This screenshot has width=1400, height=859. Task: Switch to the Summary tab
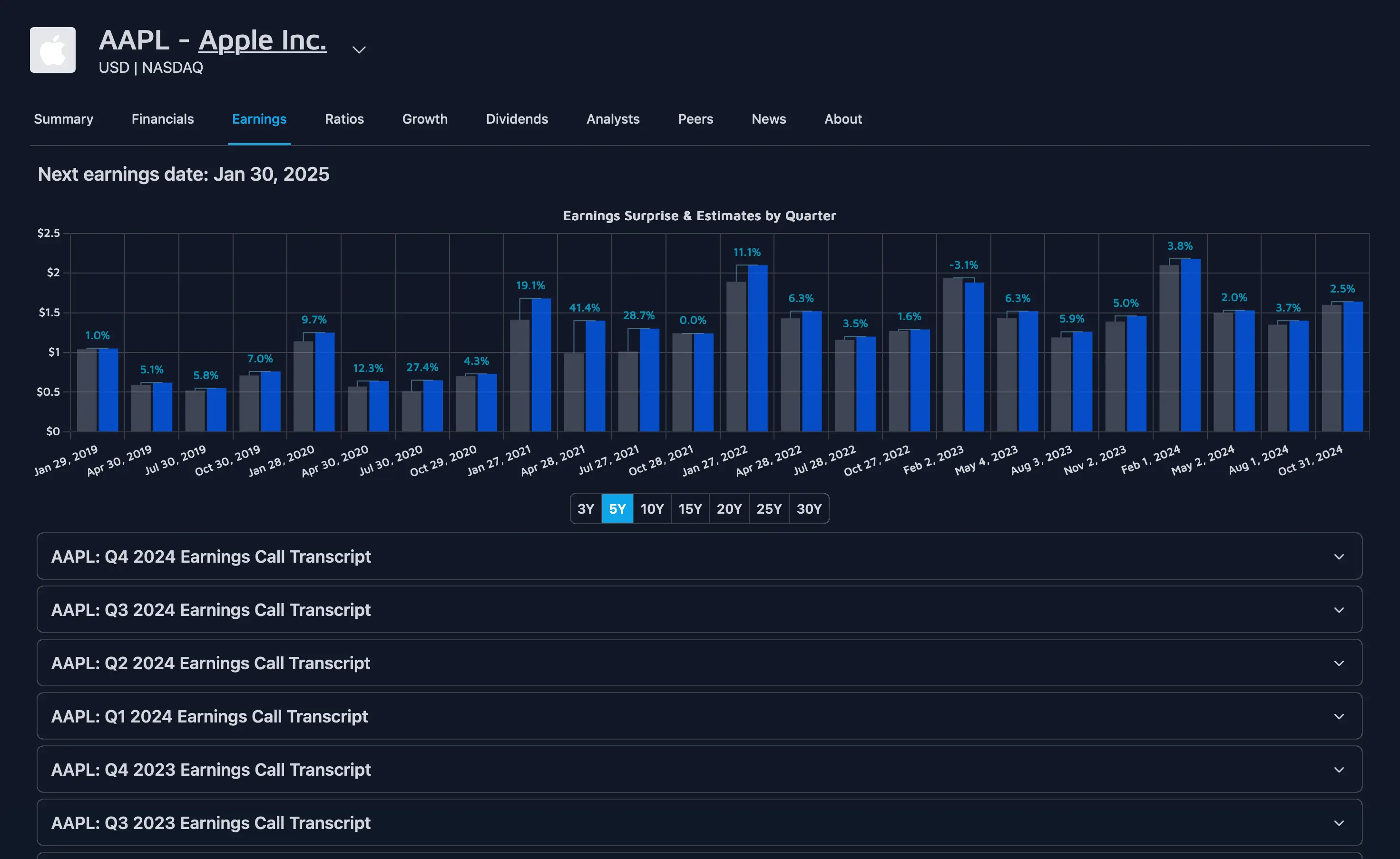coord(64,119)
